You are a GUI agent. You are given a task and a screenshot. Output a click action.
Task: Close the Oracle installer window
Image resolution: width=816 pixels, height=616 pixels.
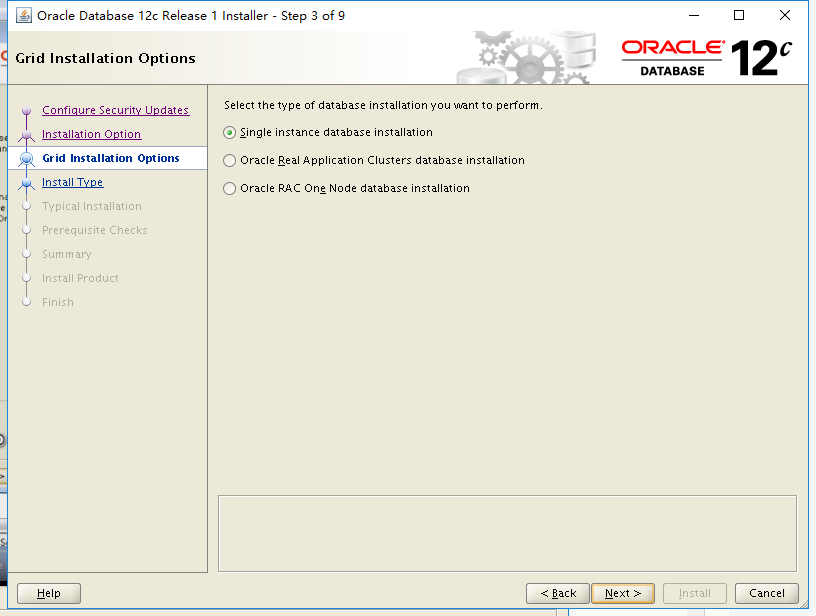tap(785, 16)
